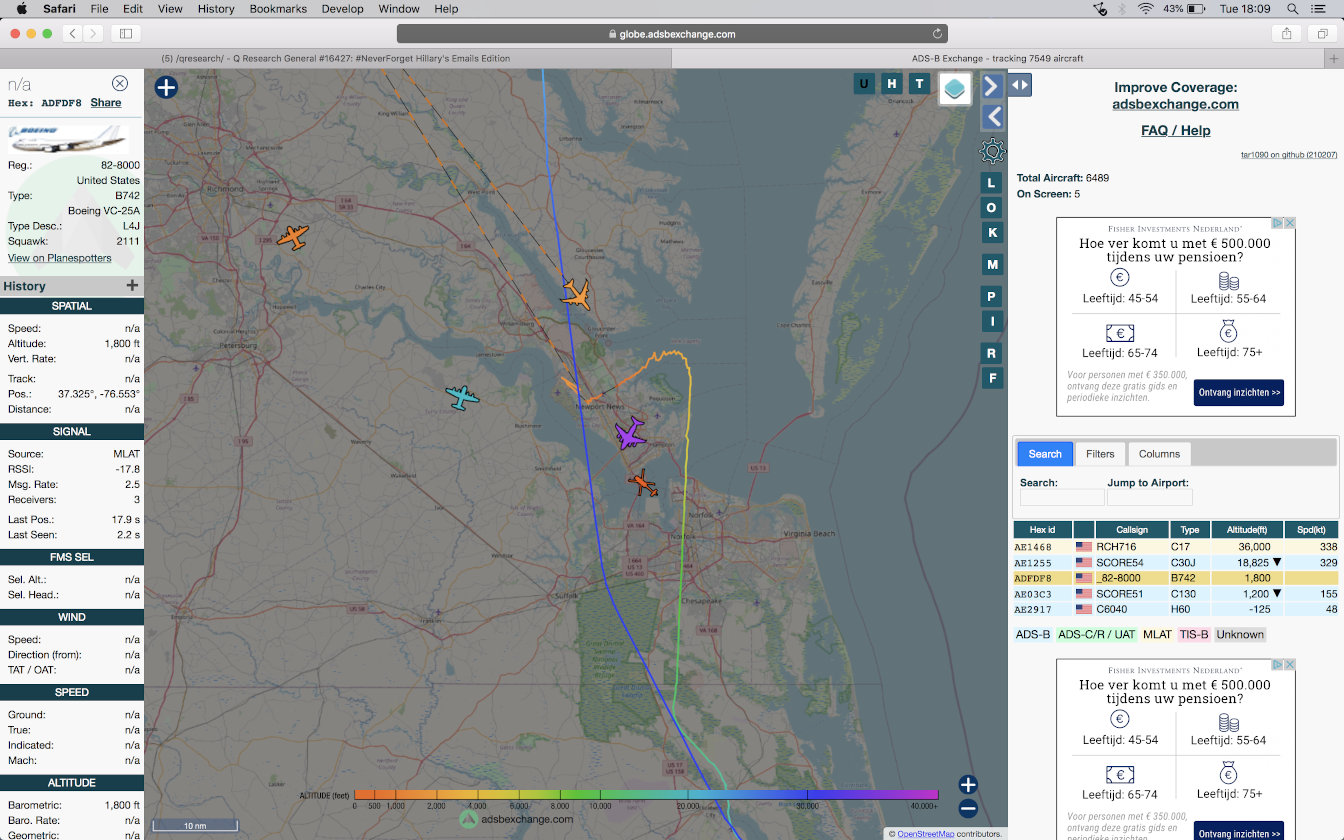Sort table by Altitude(ft) column
The height and width of the screenshot is (840, 1344).
(x=1247, y=530)
